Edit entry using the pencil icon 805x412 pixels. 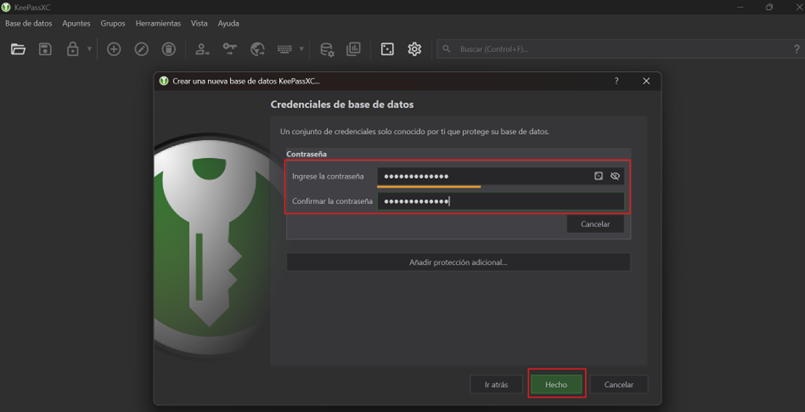(x=141, y=49)
